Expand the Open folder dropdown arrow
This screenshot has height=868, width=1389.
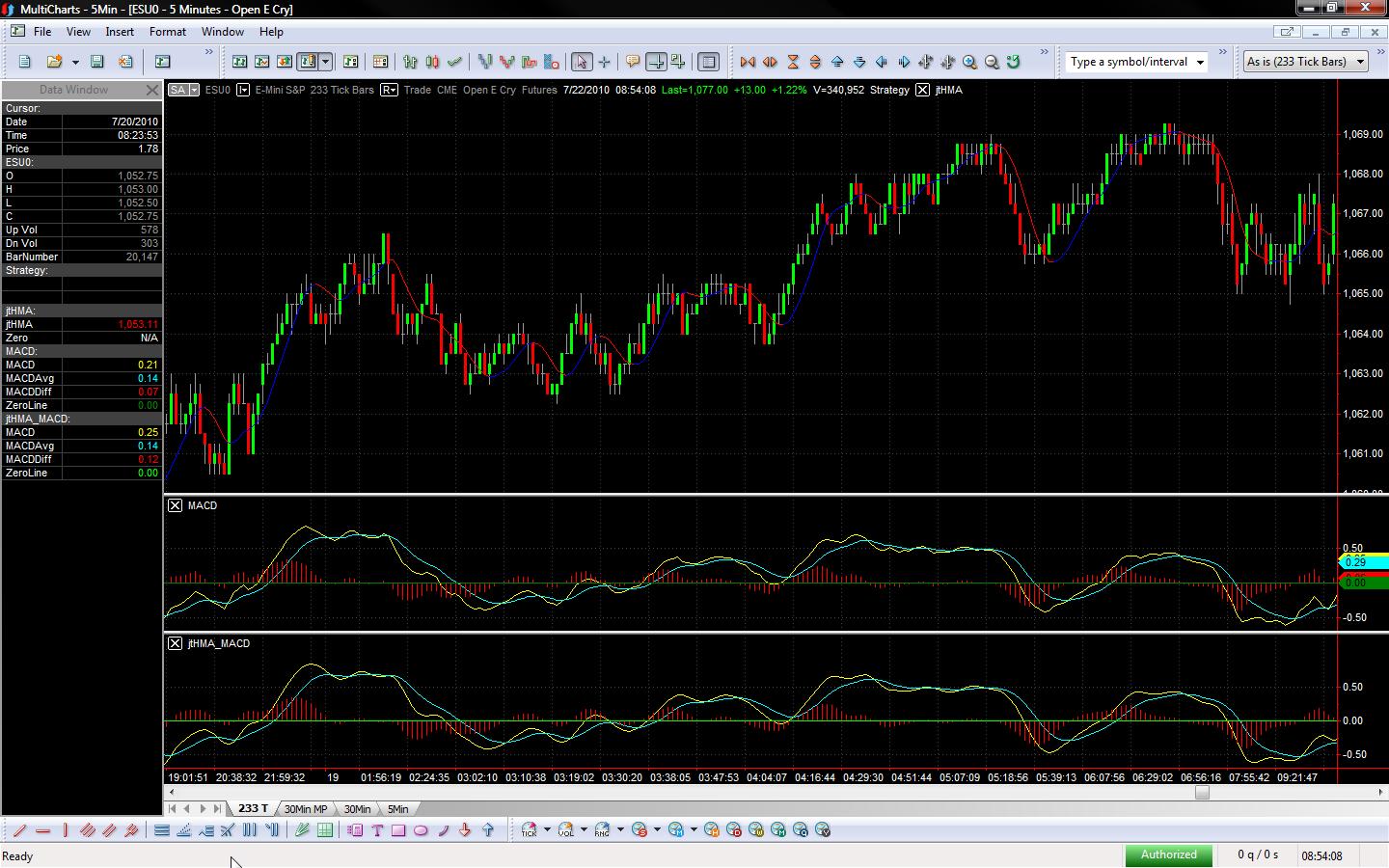pos(75,62)
